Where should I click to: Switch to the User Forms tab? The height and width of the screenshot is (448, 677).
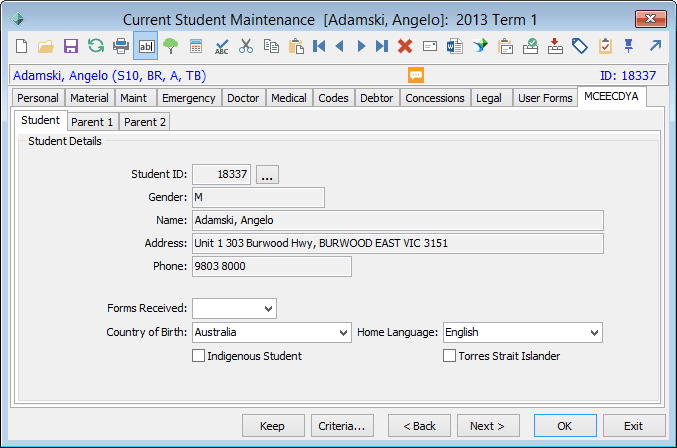coord(545,98)
